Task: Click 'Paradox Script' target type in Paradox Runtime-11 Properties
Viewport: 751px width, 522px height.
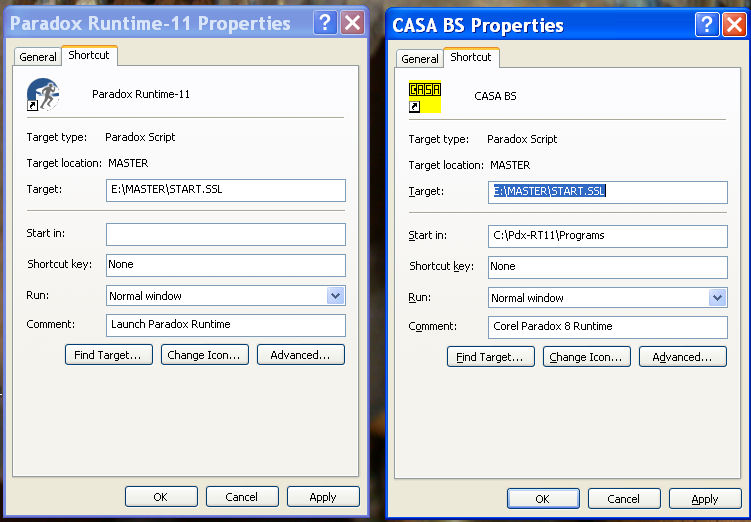Action: tap(140, 137)
